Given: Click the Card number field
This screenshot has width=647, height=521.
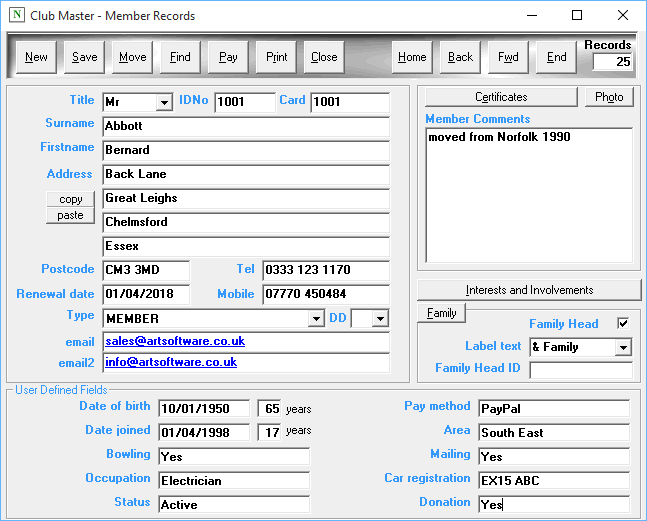Looking at the screenshot, I should click(350, 102).
